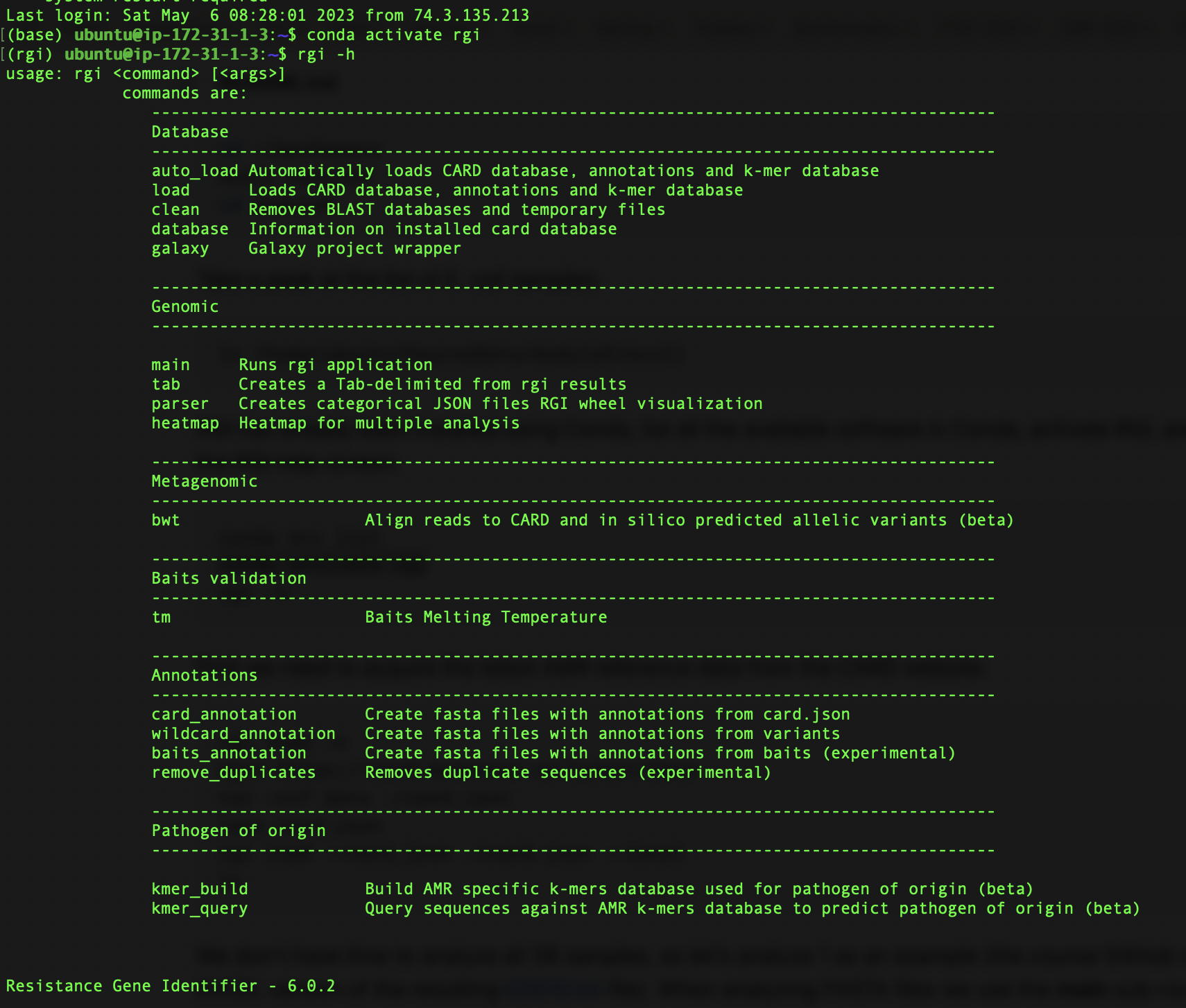Click the 'Pathogen of origin' section heading

point(239,831)
